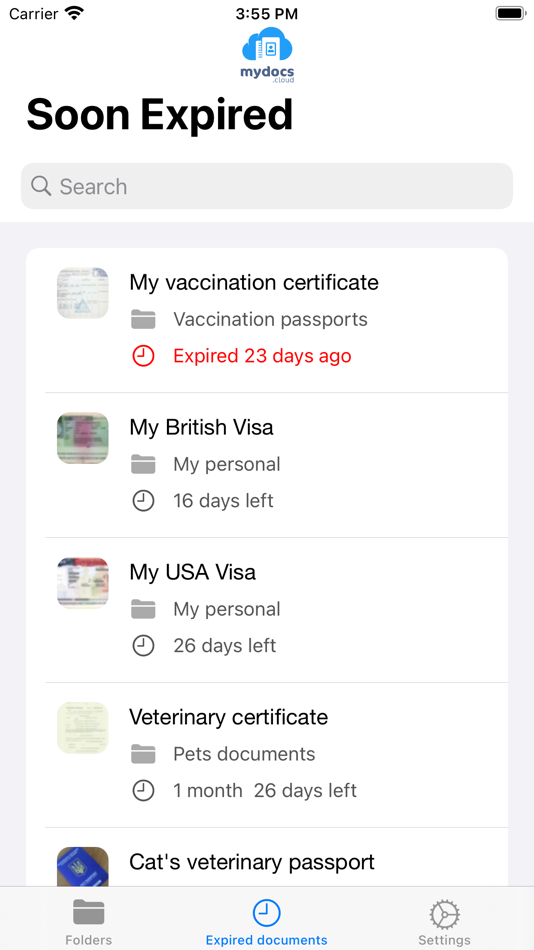Focus the Search input field

[267, 186]
